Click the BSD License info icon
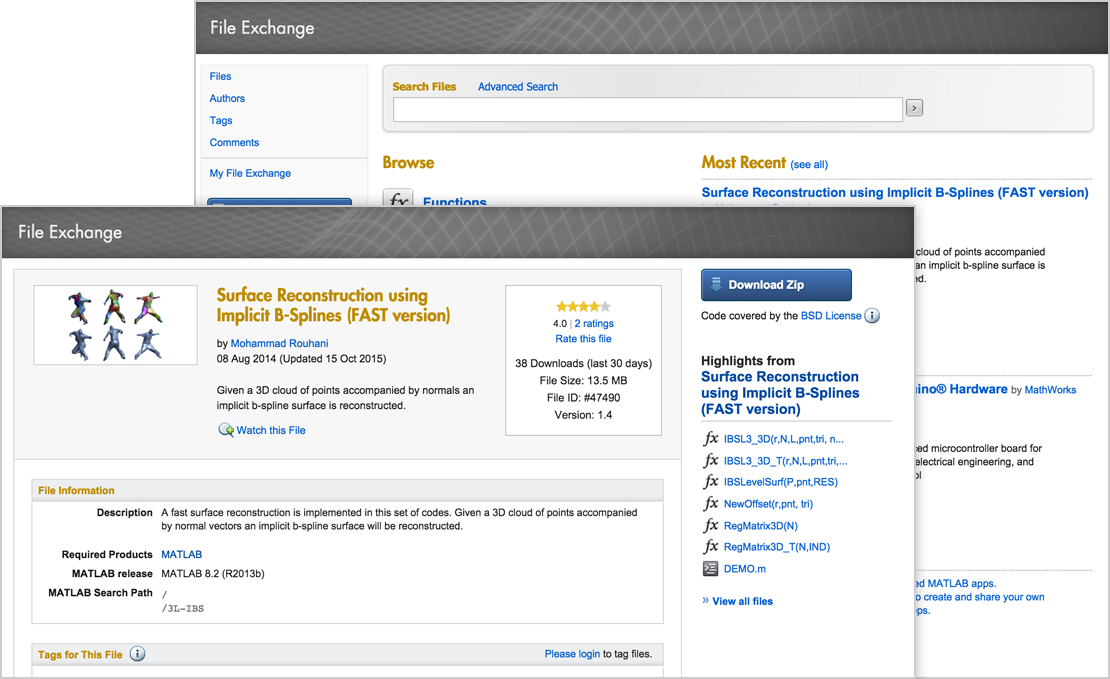 872,316
